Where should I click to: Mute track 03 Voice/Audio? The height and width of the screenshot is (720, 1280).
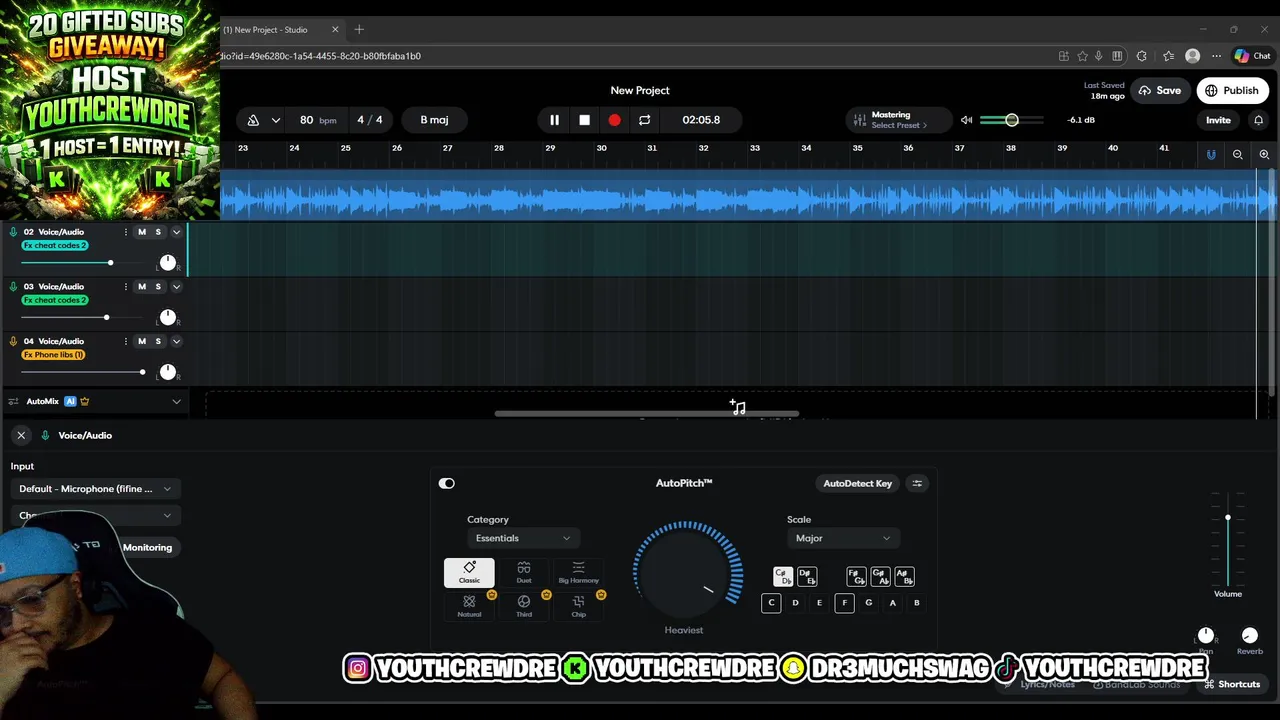141,287
